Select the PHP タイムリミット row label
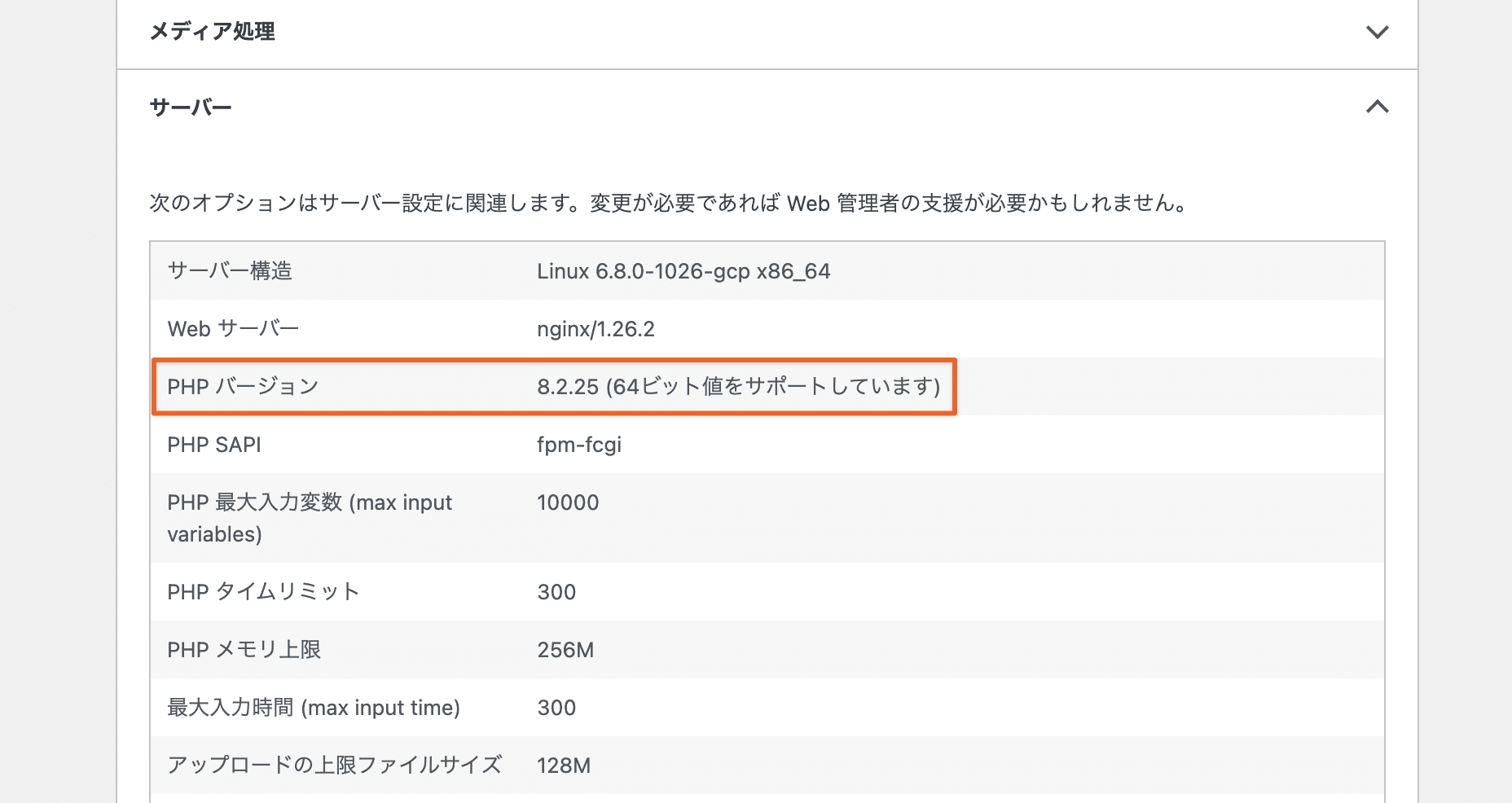The height and width of the screenshot is (803, 1512). click(x=263, y=592)
